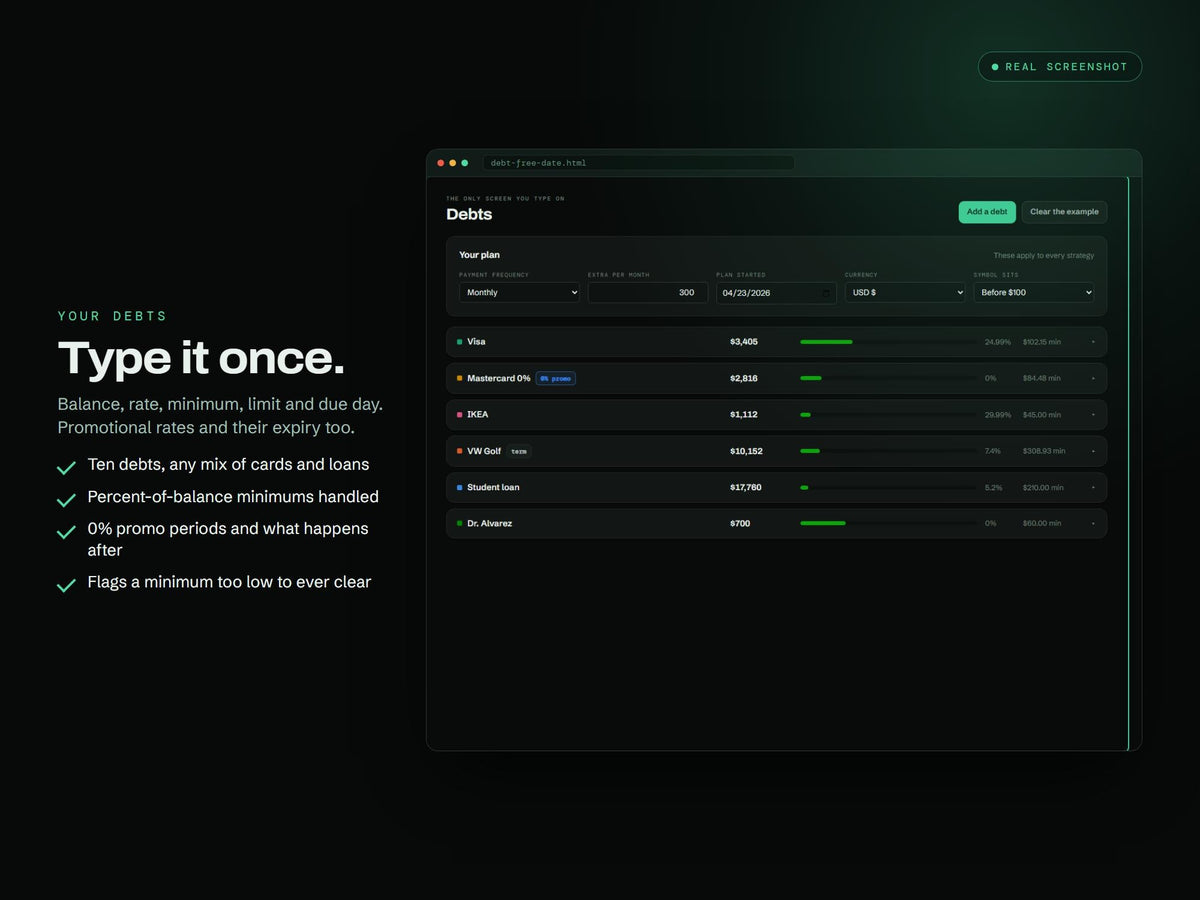
Task: Open the Payment Frequency dropdown
Action: tap(519, 293)
